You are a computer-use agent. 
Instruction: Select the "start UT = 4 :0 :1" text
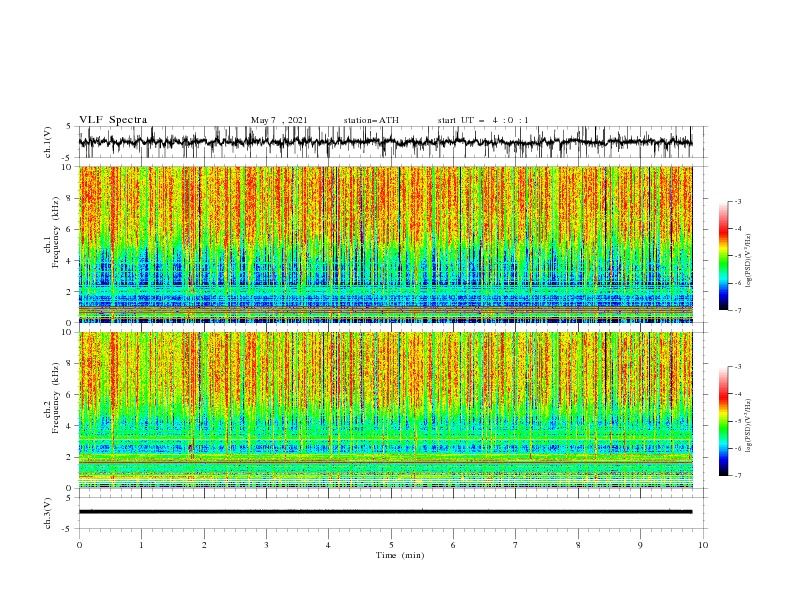(483, 120)
